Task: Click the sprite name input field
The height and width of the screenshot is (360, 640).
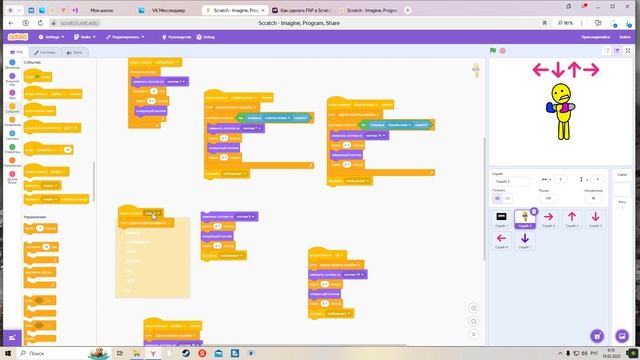Action: (511, 181)
